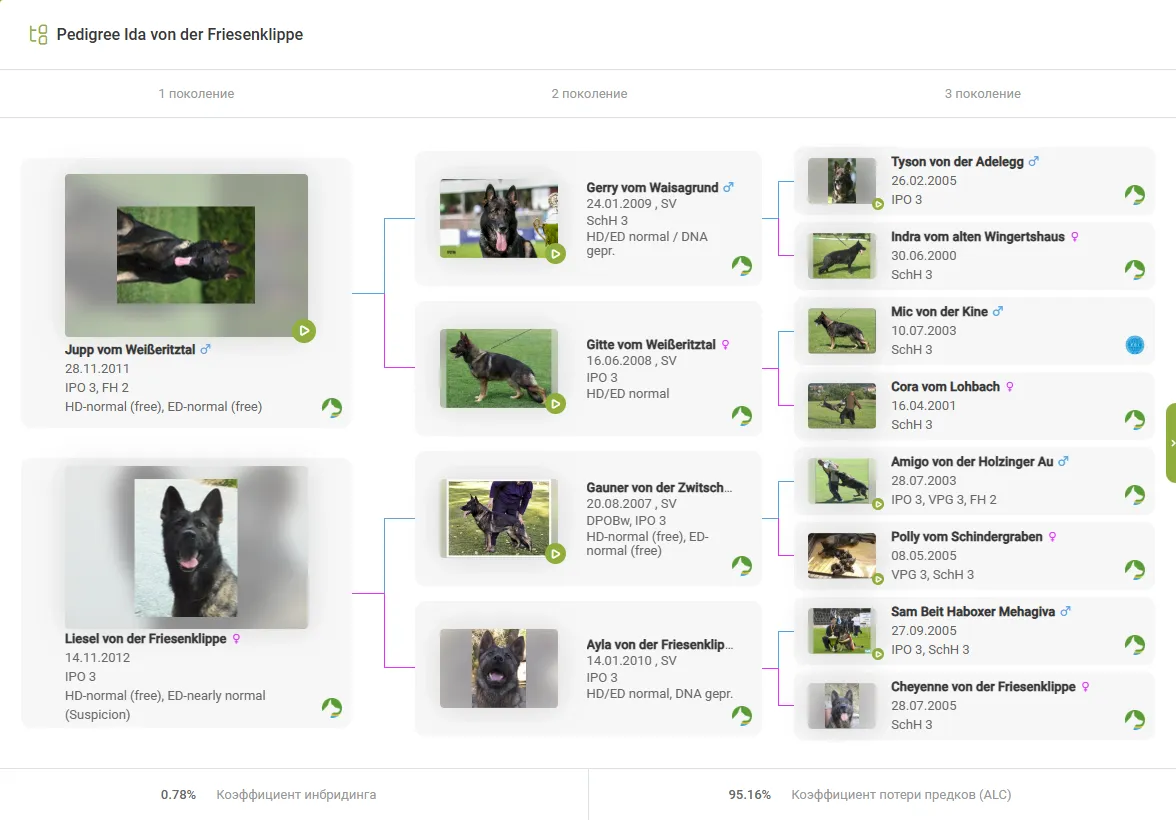Image resolution: width=1176 pixels, height=820 pixels.
Task: Click the pedigree tree icon beside the title
Action: (38, 35)
